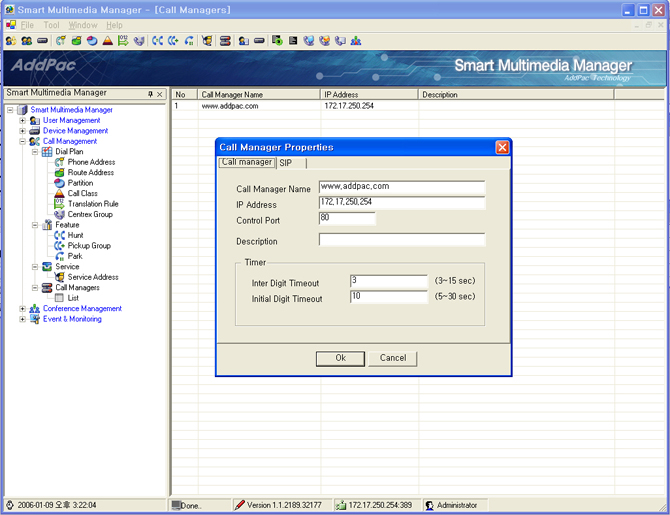Open Pickup Group under Feature
This screenshot has width=670, height=515.
pyautogui.click(x=88, y=246)
